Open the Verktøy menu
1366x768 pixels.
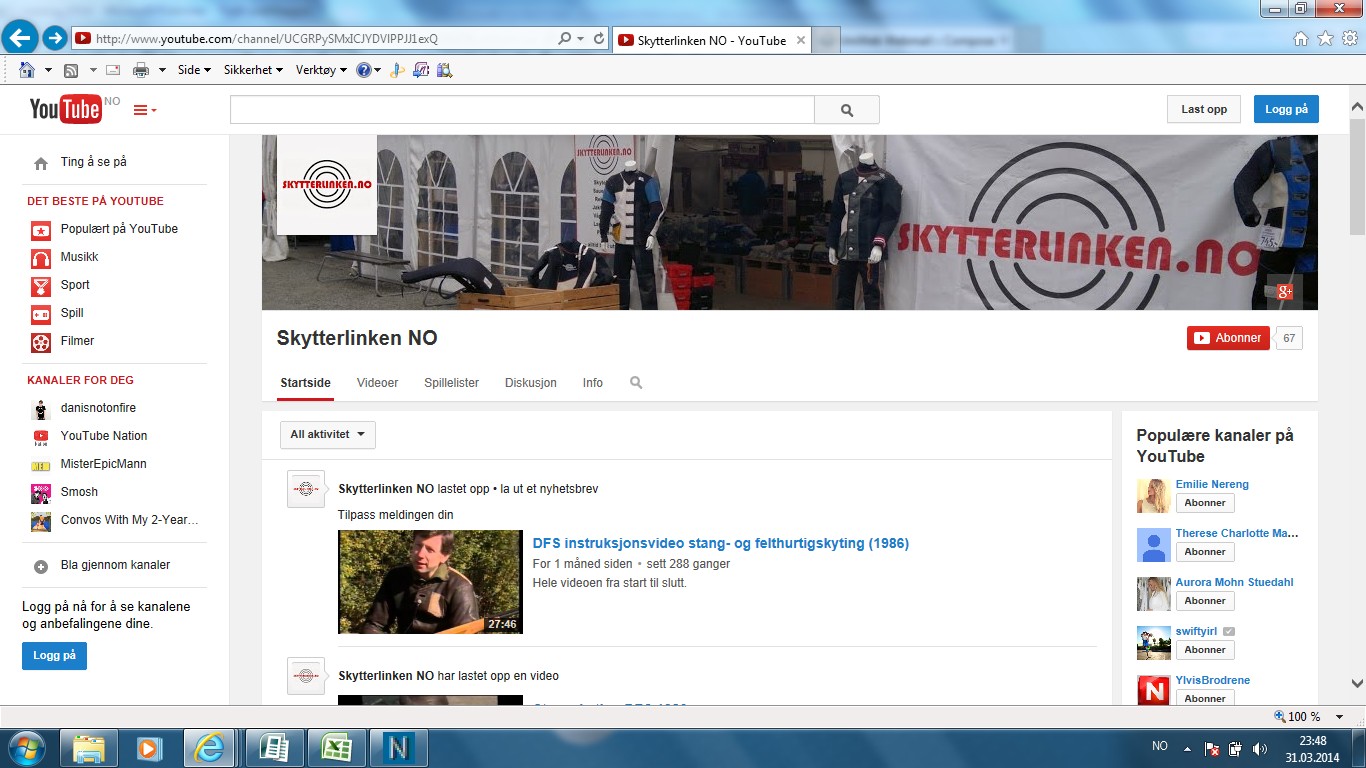321,70
